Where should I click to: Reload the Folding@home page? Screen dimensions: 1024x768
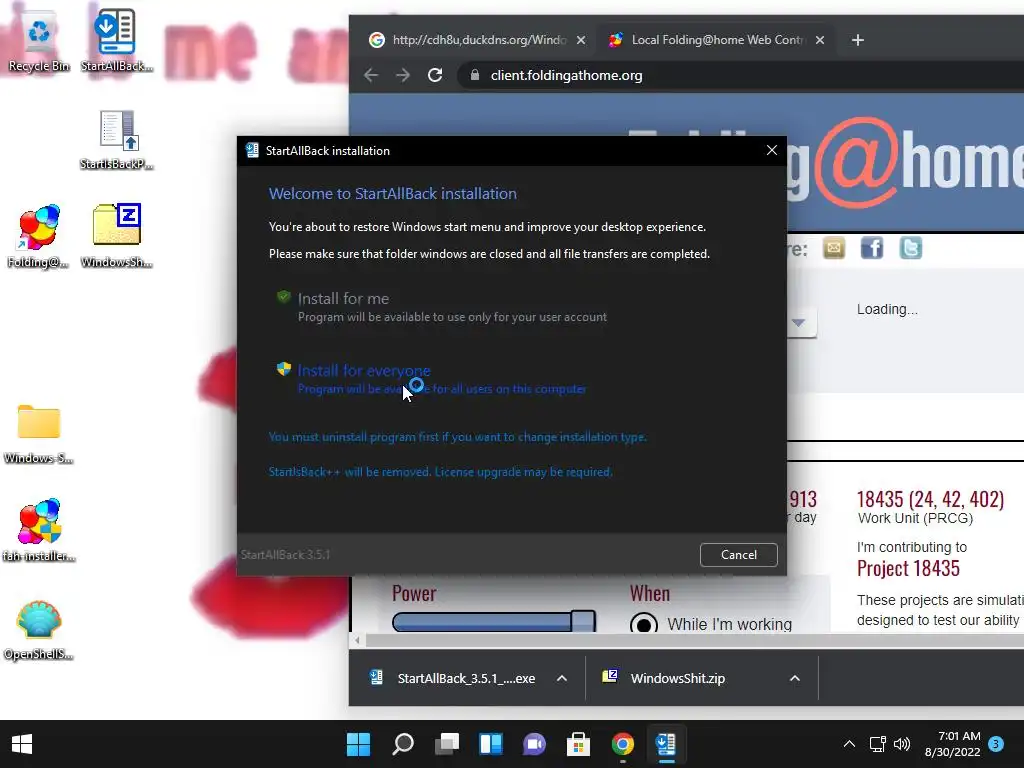tap(435, 75)
